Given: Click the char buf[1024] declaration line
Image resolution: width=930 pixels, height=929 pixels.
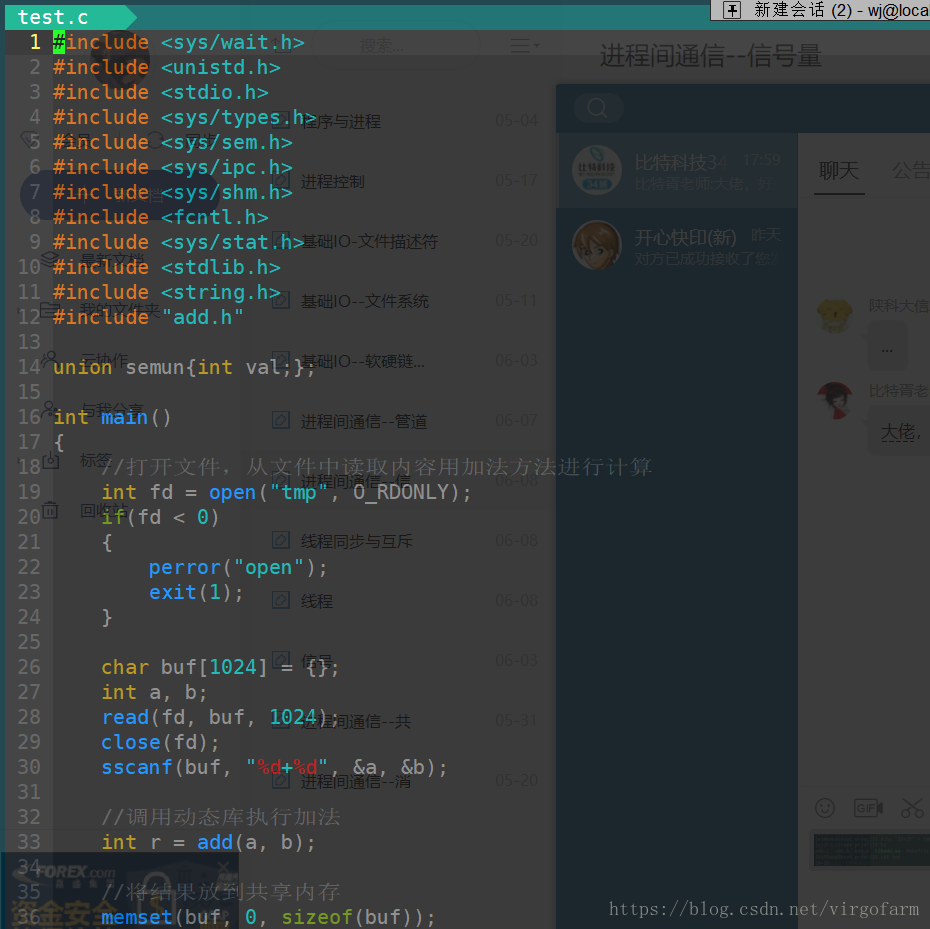Looking at the screenshot, I should [220, 668].
